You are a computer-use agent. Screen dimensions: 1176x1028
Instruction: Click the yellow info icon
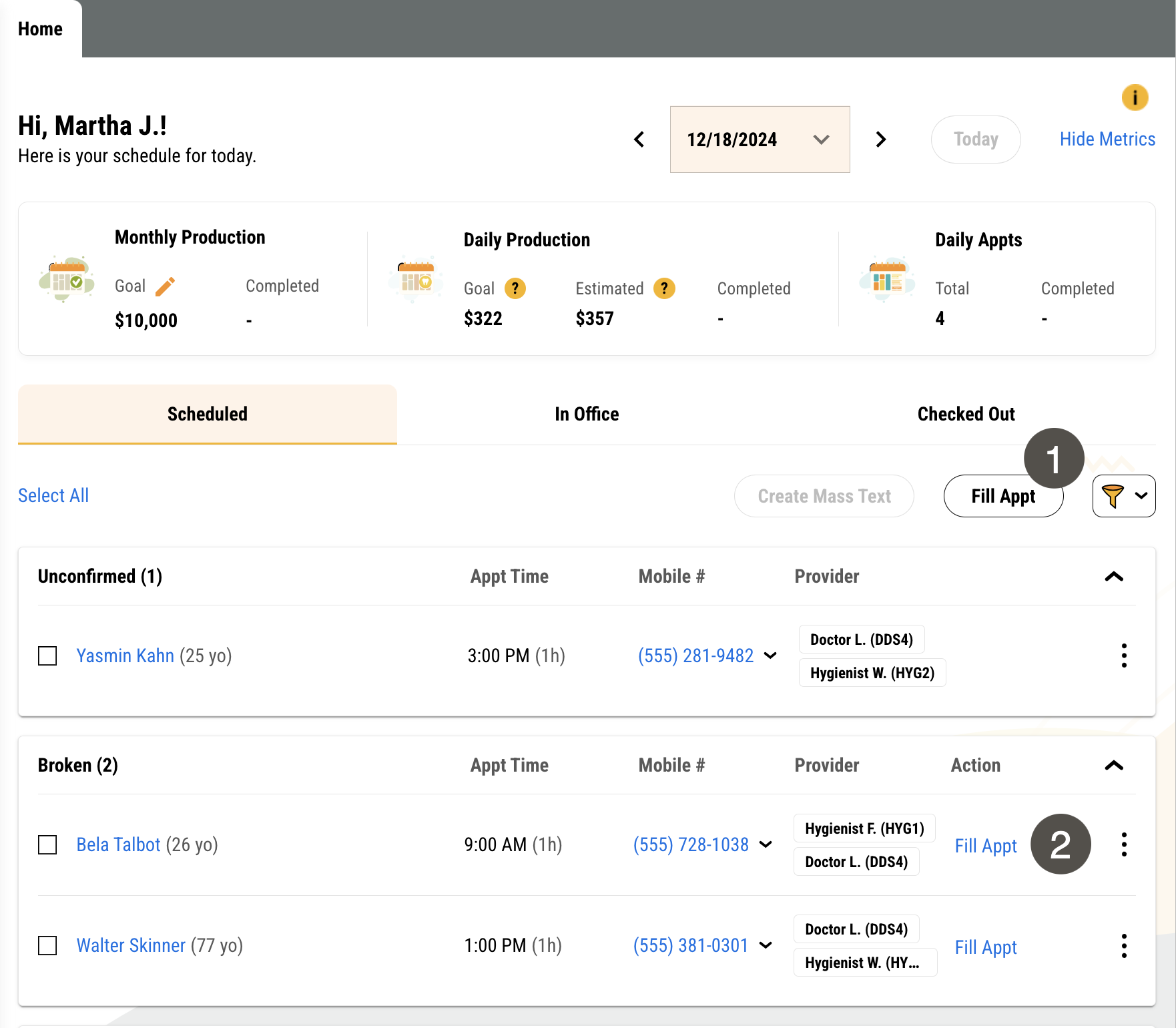tap(1135, 97)
